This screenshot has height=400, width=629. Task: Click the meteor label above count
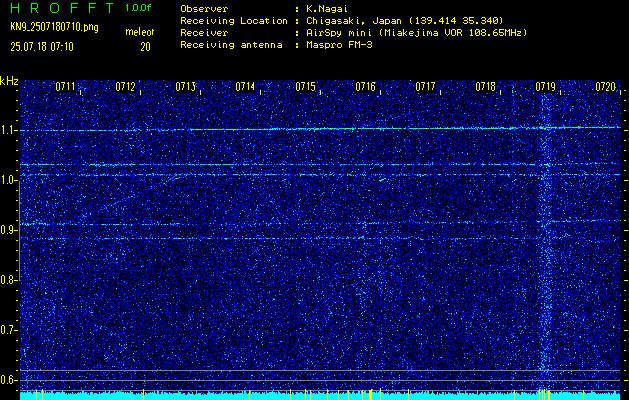pyautogui.click(x=140, y=32)
